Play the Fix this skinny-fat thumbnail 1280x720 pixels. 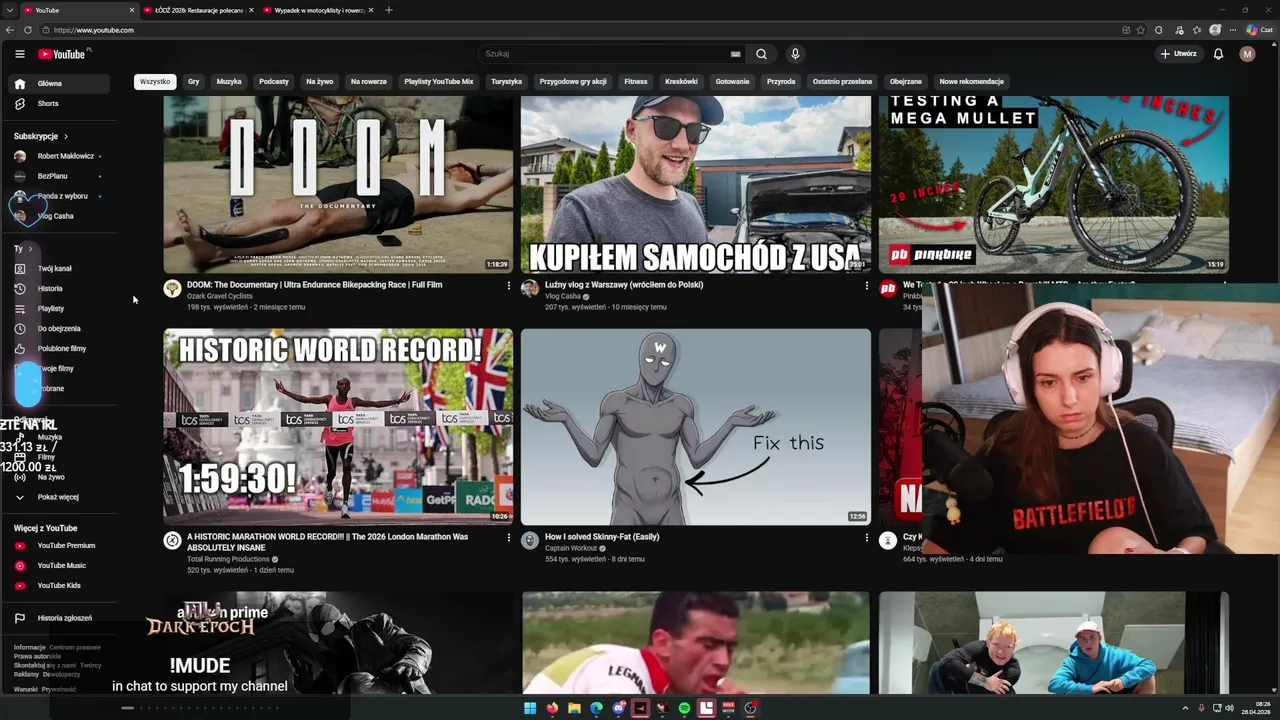click(696, 427)
